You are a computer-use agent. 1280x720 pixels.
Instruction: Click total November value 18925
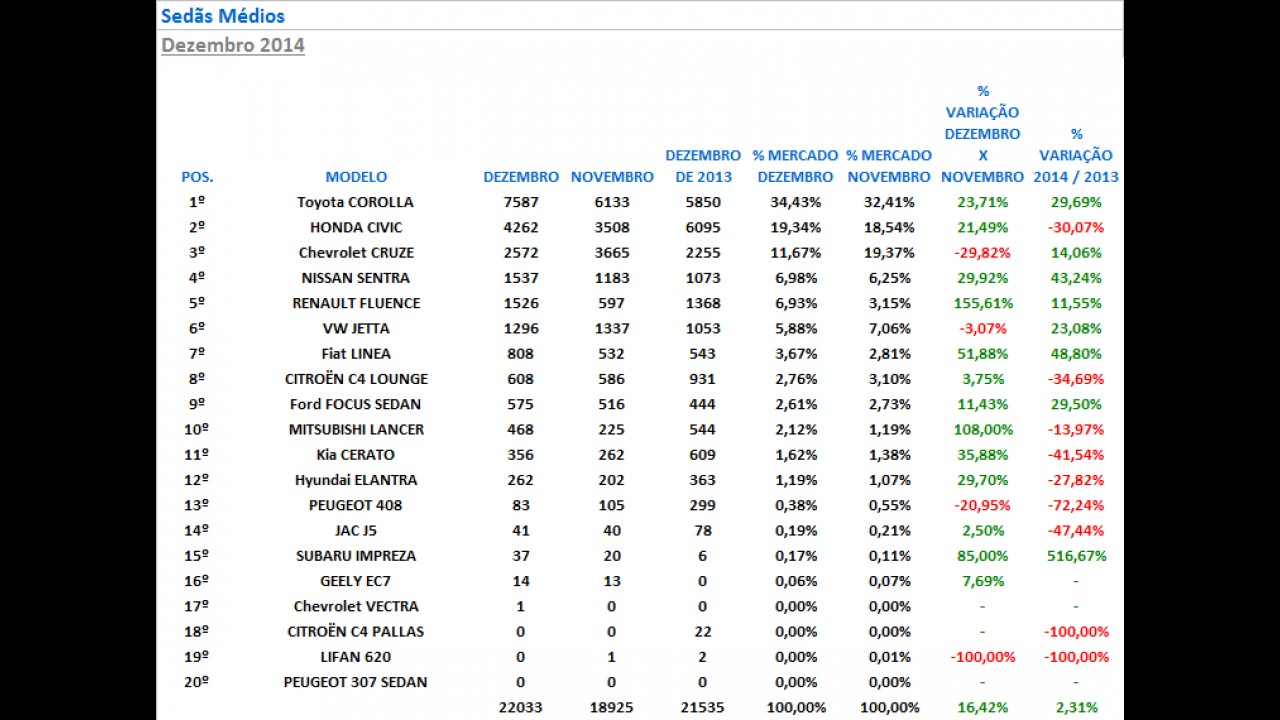(x=612, y=708)
